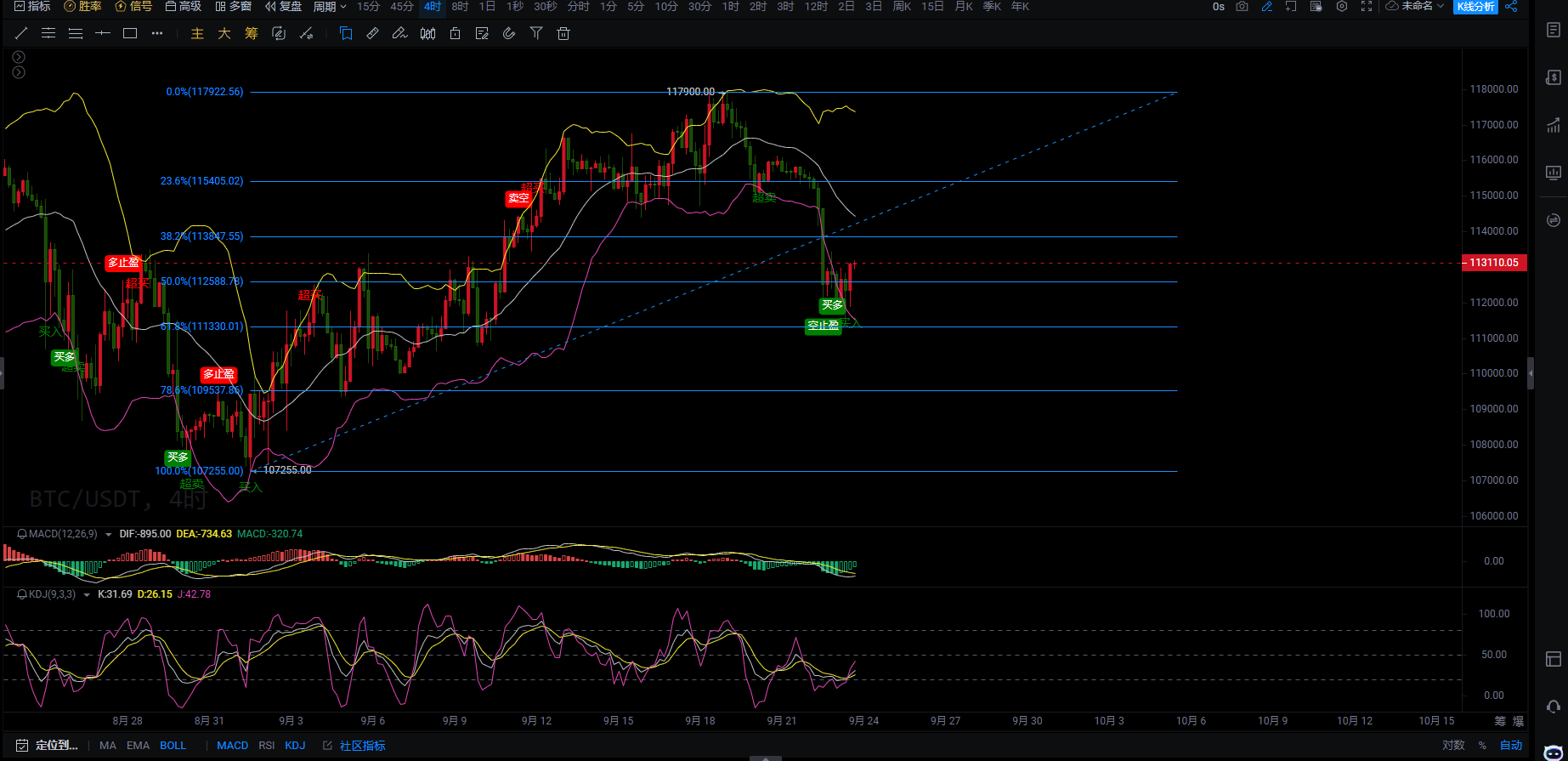1568x761 pixels.
Task: Click the 113110.05 current price label
Action: pos(1493,263)
